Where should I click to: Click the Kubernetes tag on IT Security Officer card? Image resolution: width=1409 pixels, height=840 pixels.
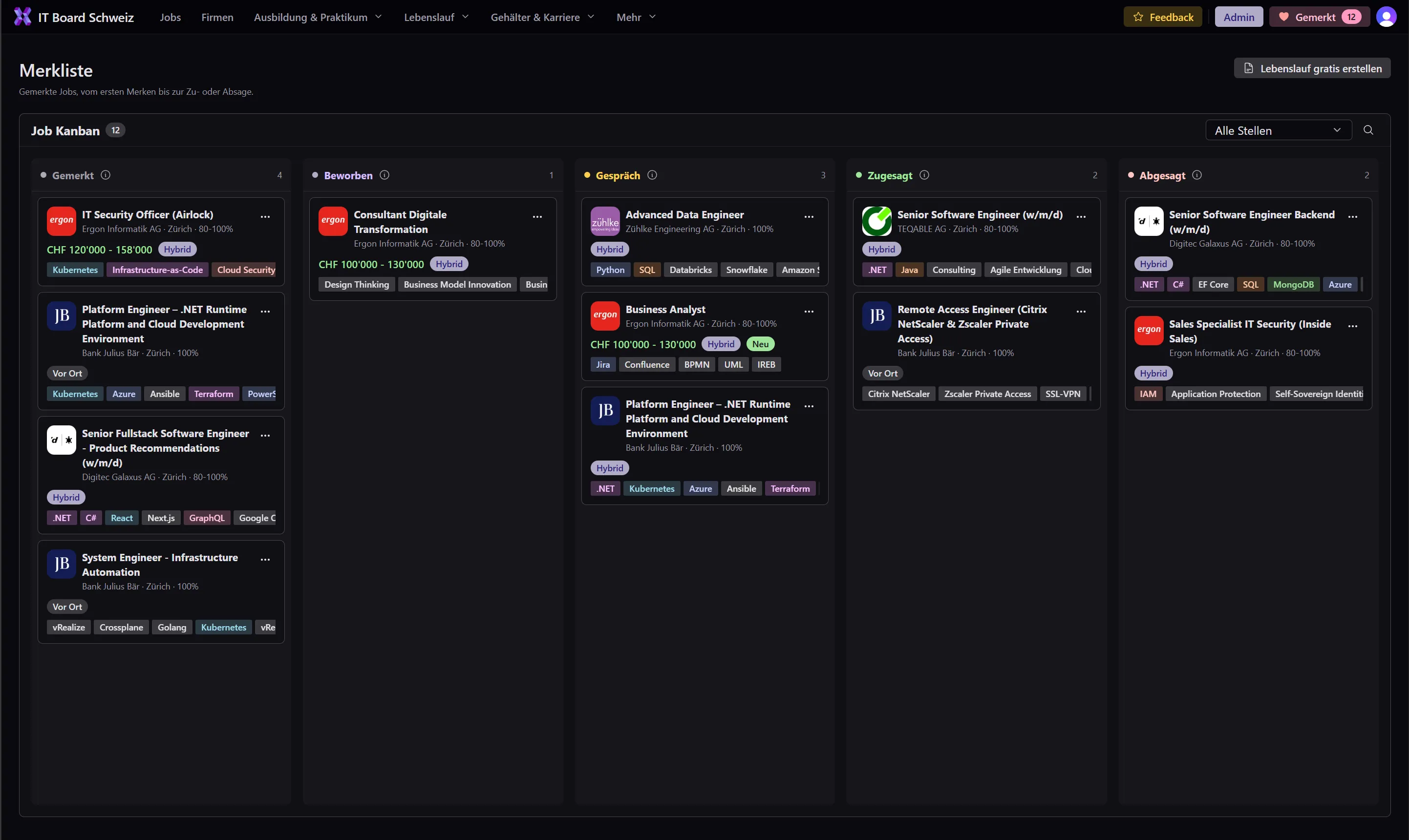point(75,270)
